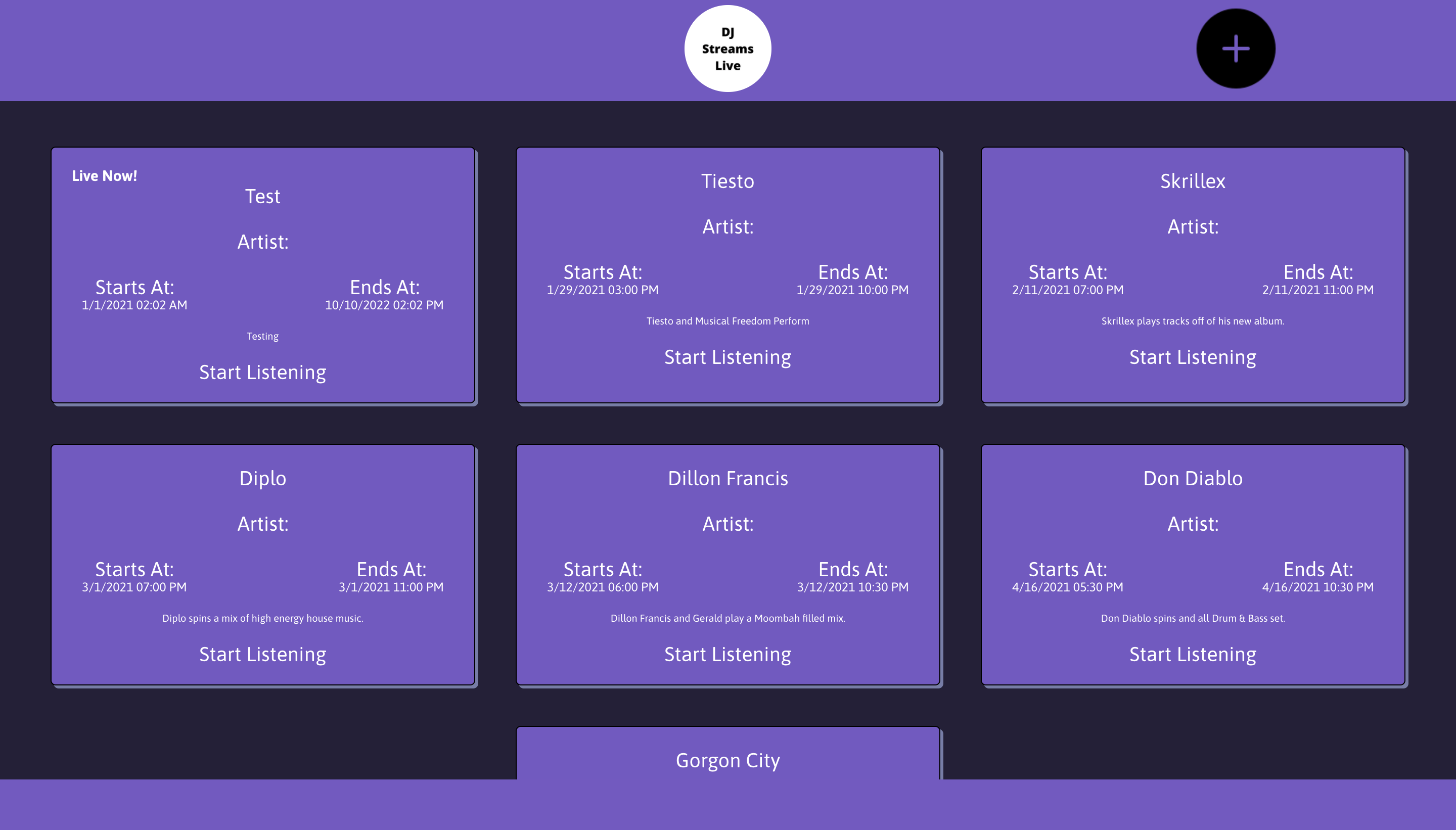Screen dimensions: 1456x830
Task: Select start time 3/12/2021 06:00 PM
Action: [x=603, y=587]
